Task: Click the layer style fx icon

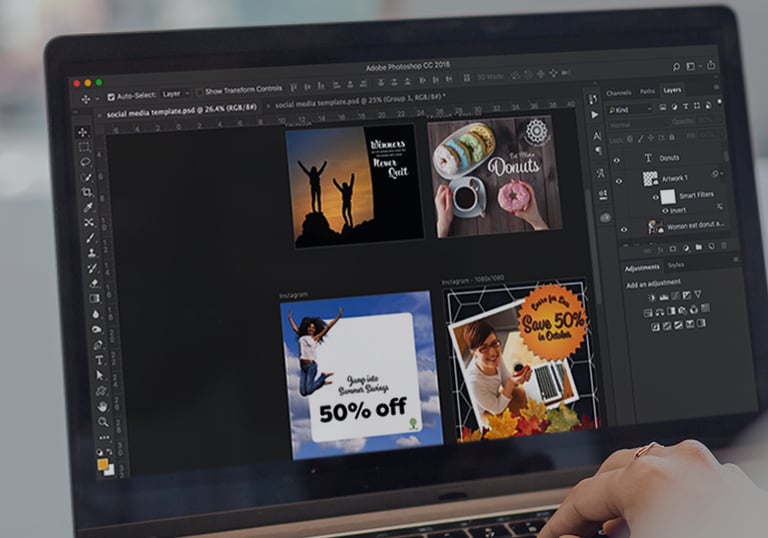Action: point(660,250)
